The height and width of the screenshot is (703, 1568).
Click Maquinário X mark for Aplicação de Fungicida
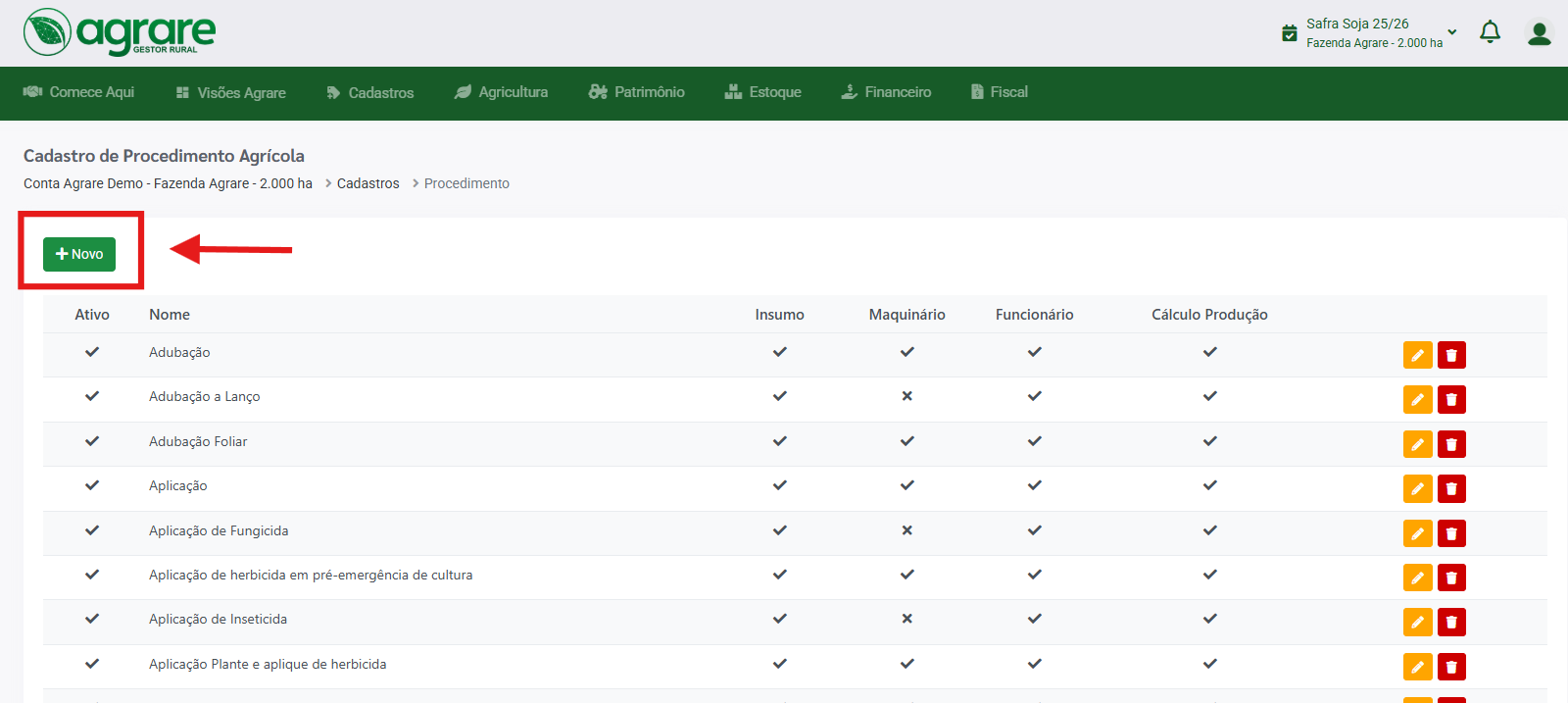(907, 530)
